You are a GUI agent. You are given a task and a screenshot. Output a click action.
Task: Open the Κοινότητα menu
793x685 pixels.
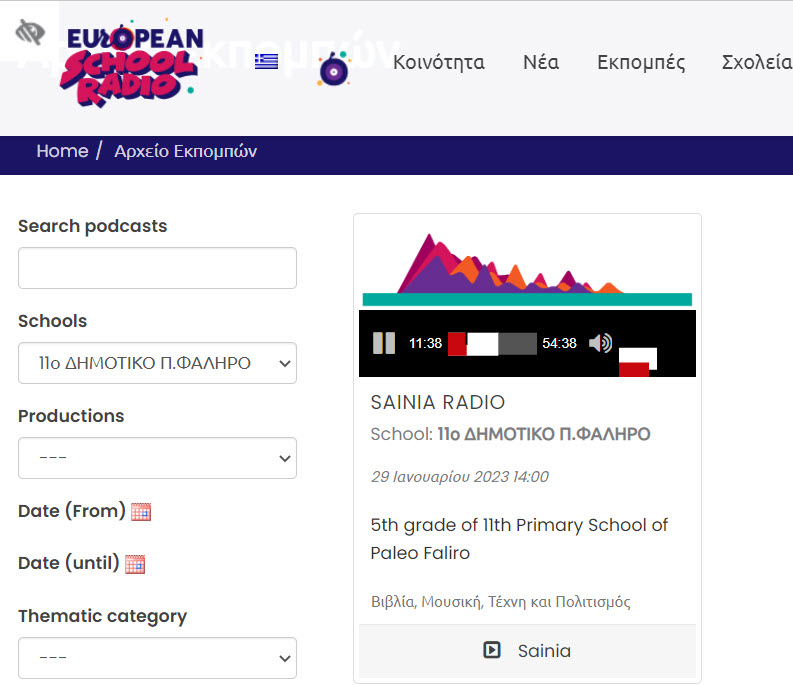tap(438, 62)
